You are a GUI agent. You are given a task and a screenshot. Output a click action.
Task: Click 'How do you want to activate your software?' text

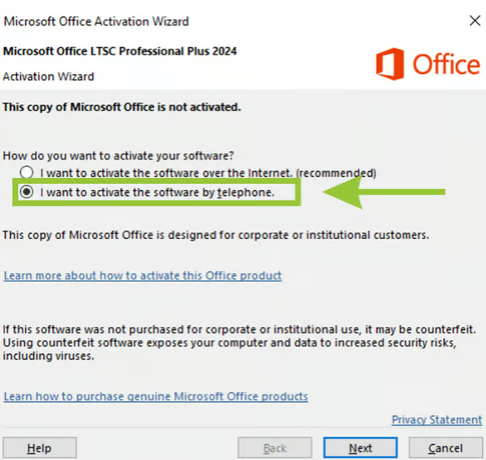(118, 156)
